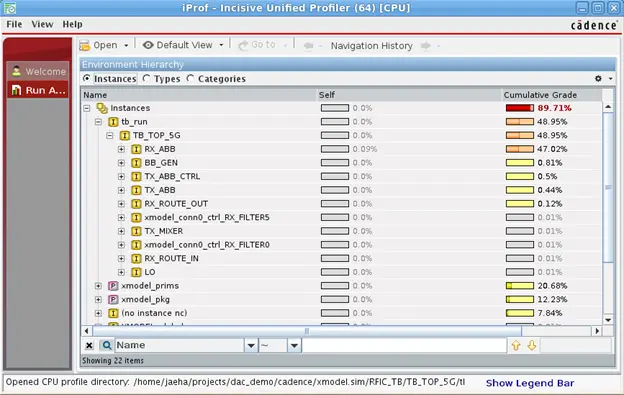Select the Types radio button
The height and width of the screenshot is (395, 624).
point(146,78)
